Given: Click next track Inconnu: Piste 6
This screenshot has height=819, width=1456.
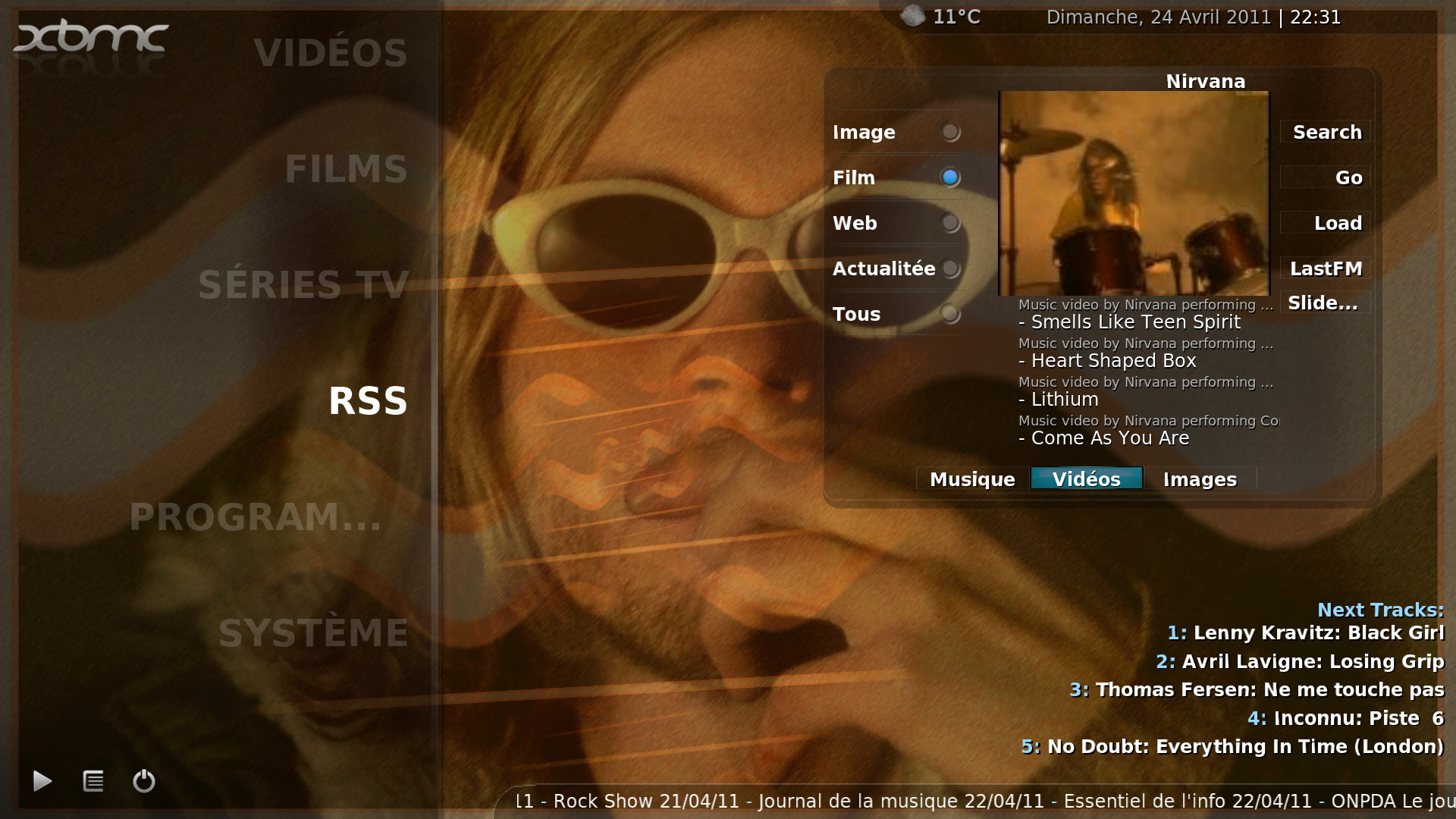Looking at the screenshot, I should click(1346, 718).
